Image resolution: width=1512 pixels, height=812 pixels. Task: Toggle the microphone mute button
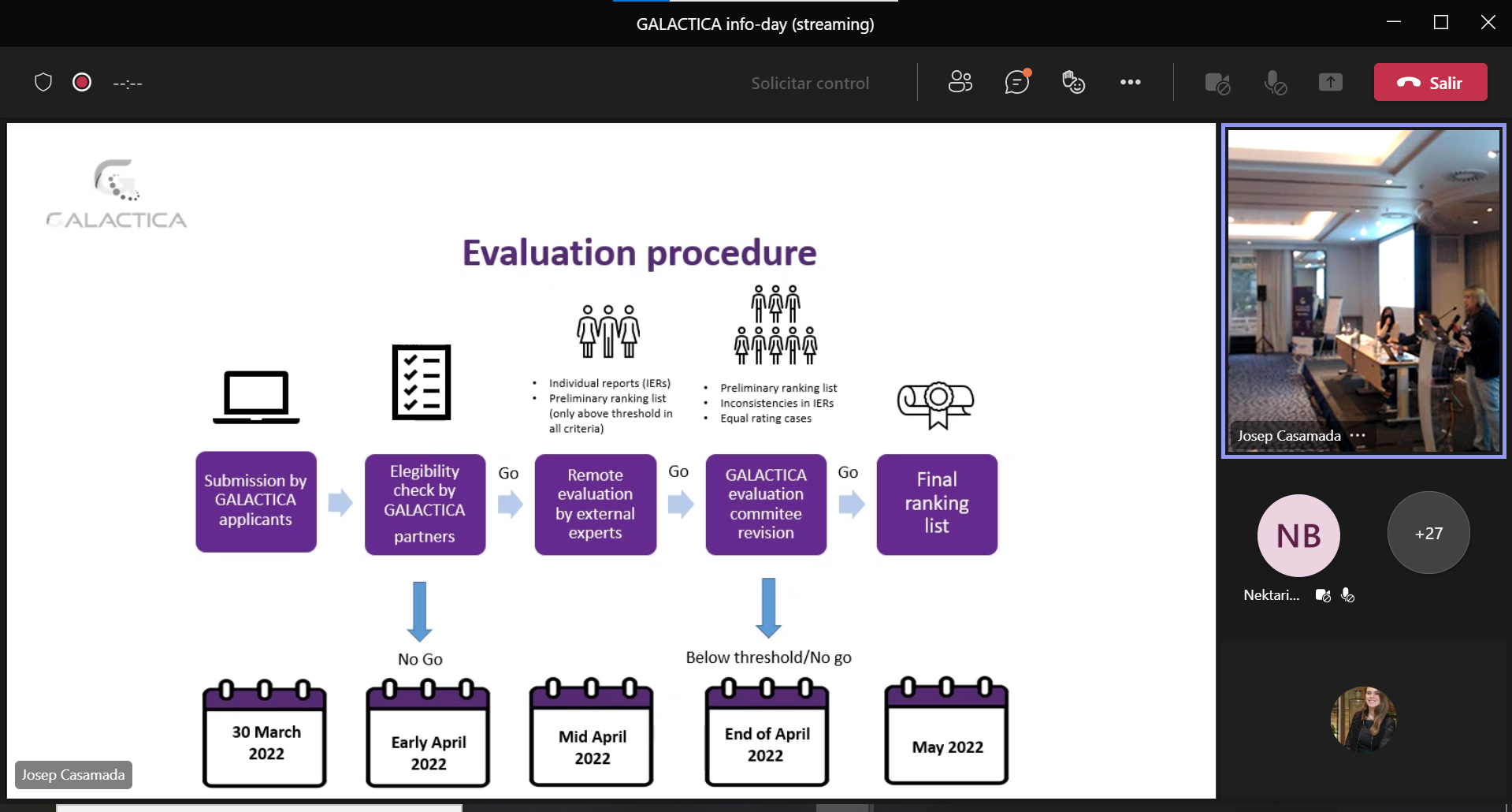click(1274, 83)
